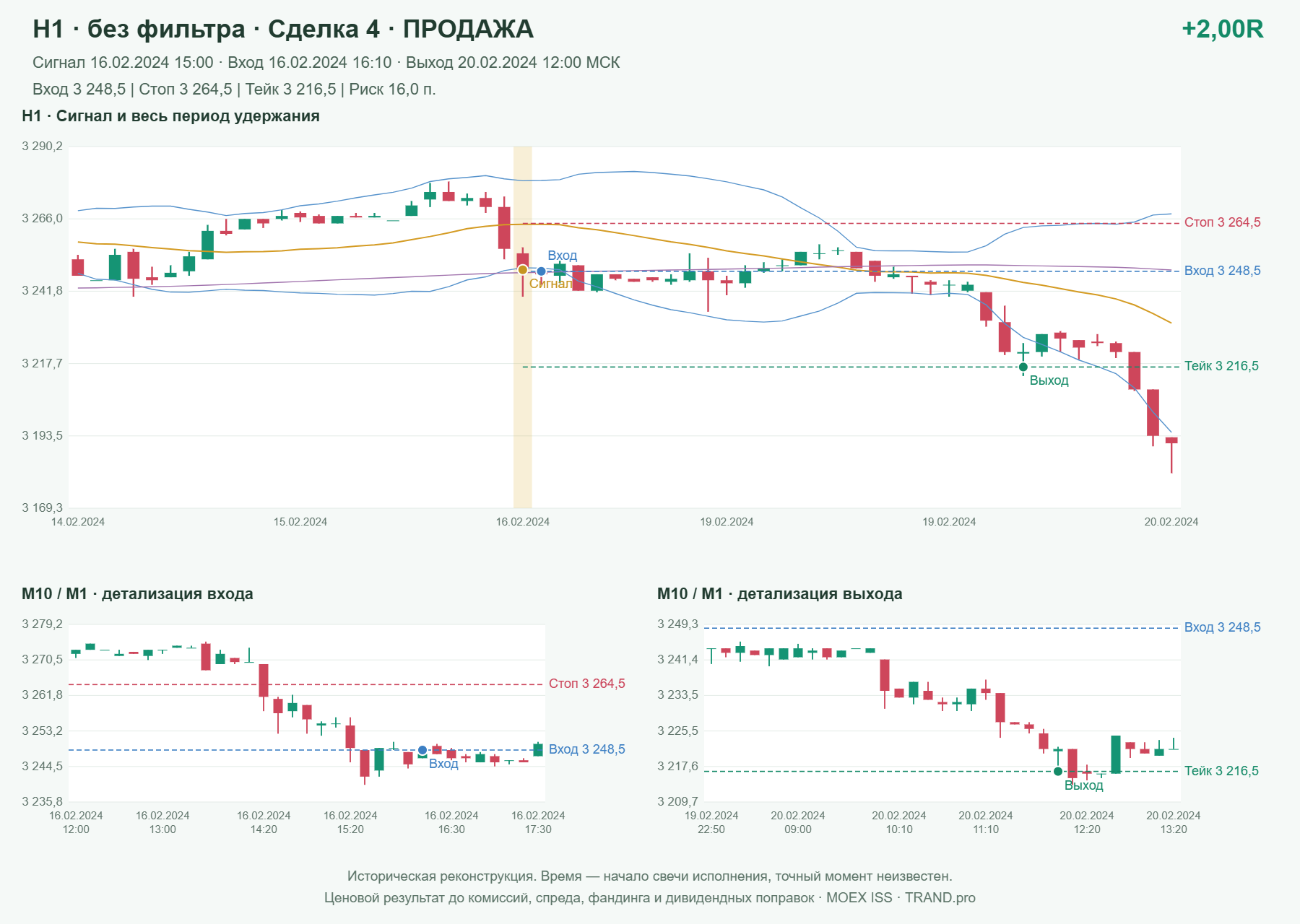Click the 16.02.2024 date label on H1 axis
Screen dimensions: 1300x924
click(523, 522)
